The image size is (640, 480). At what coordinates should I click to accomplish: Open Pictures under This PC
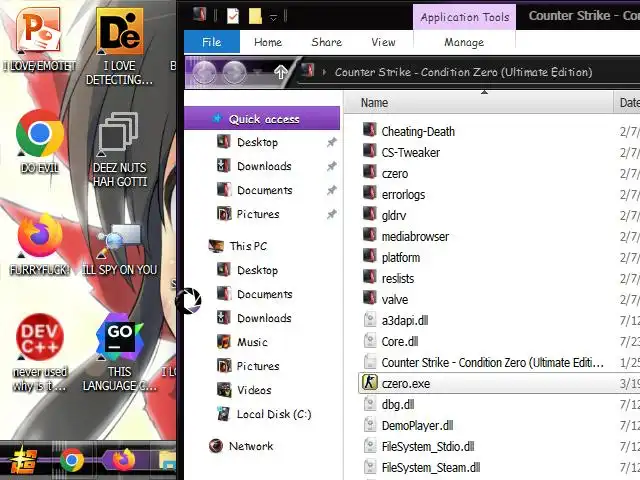click(x=258, y=366)
